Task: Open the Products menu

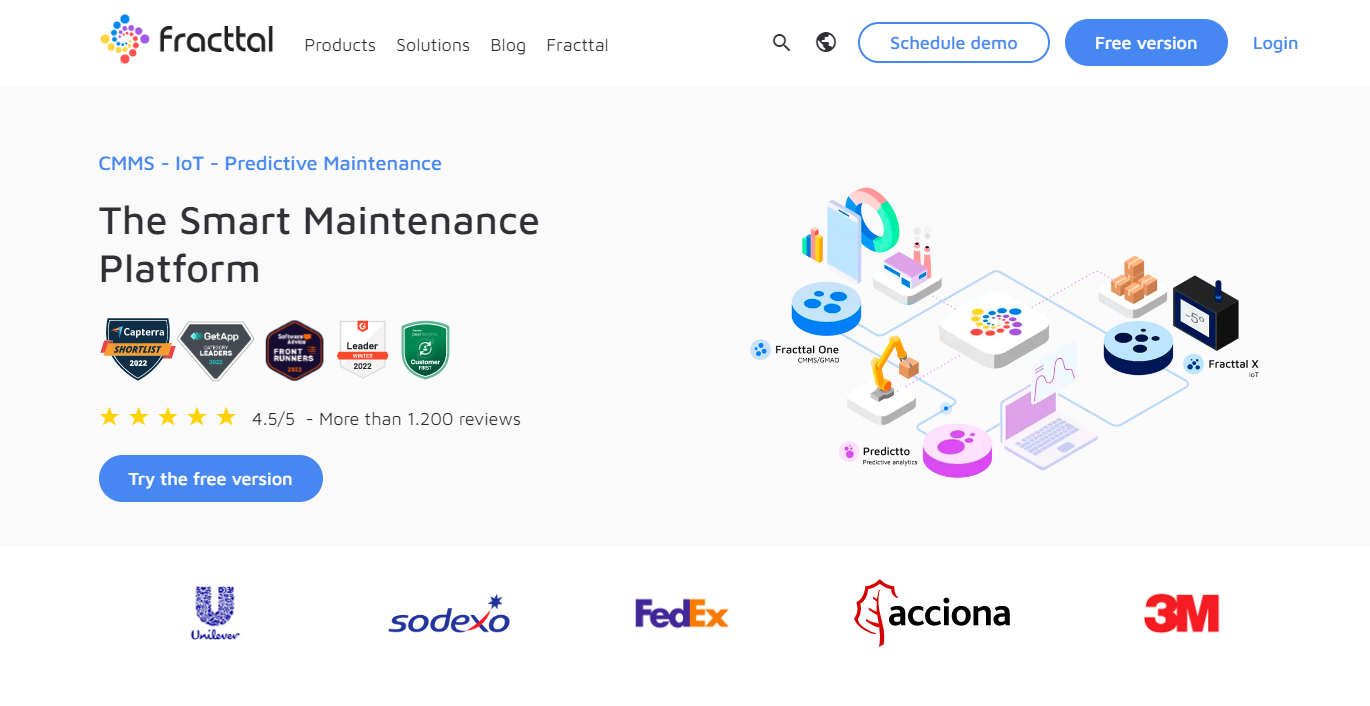Action: point(340,45)
